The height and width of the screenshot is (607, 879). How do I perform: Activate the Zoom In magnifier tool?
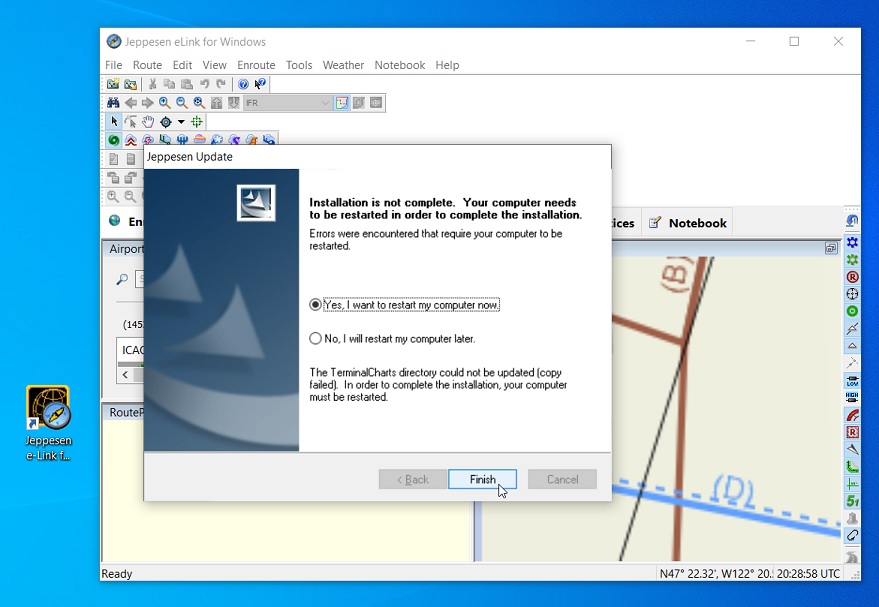pyautogui.click(x=163, y=101)
